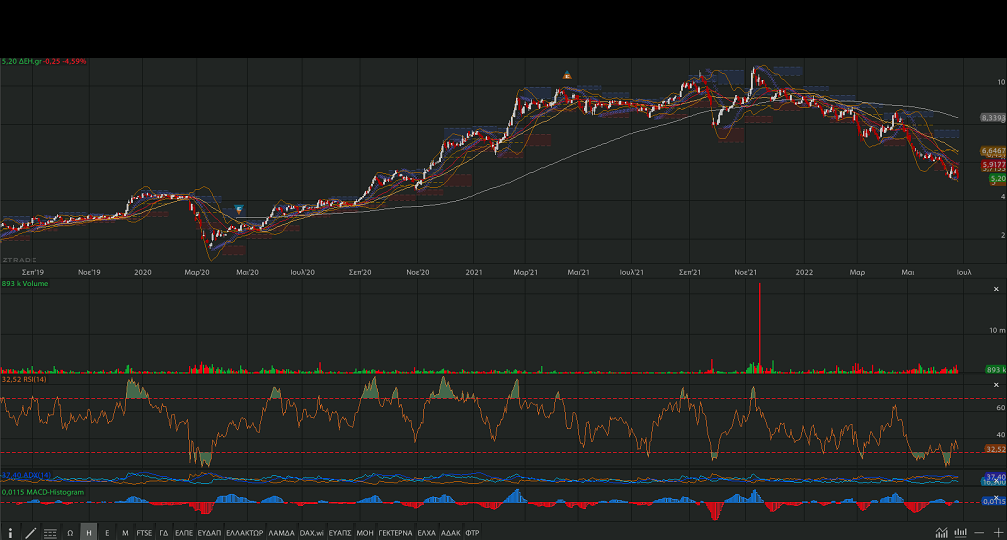Viewport: 1007px width, 540px height.
Task: Click the blue signal marker near Μαϊ'20
Action: coord(239,209)
